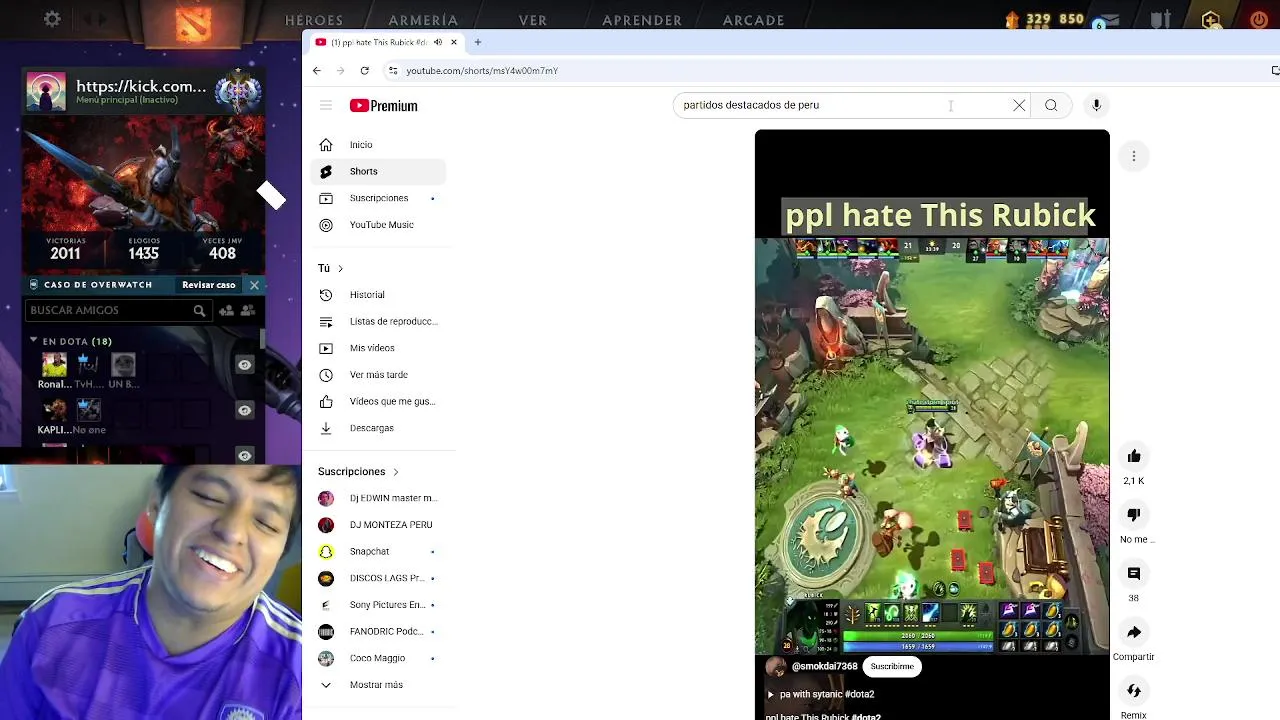Open add friend icon in Dota panel
This screenshot has height=720, width=1280.
point(226,311)
